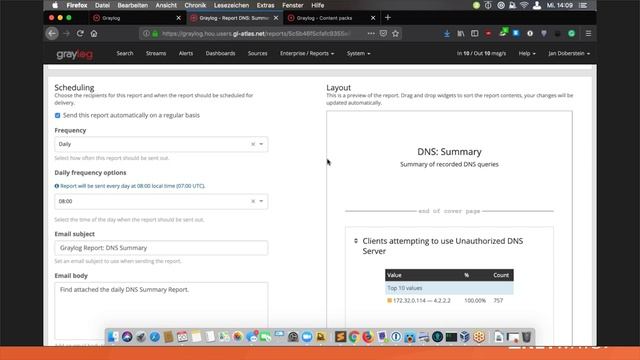Open Sublime Text from the dock
This screenshot has width=640, height=360.
click(340, 337)
